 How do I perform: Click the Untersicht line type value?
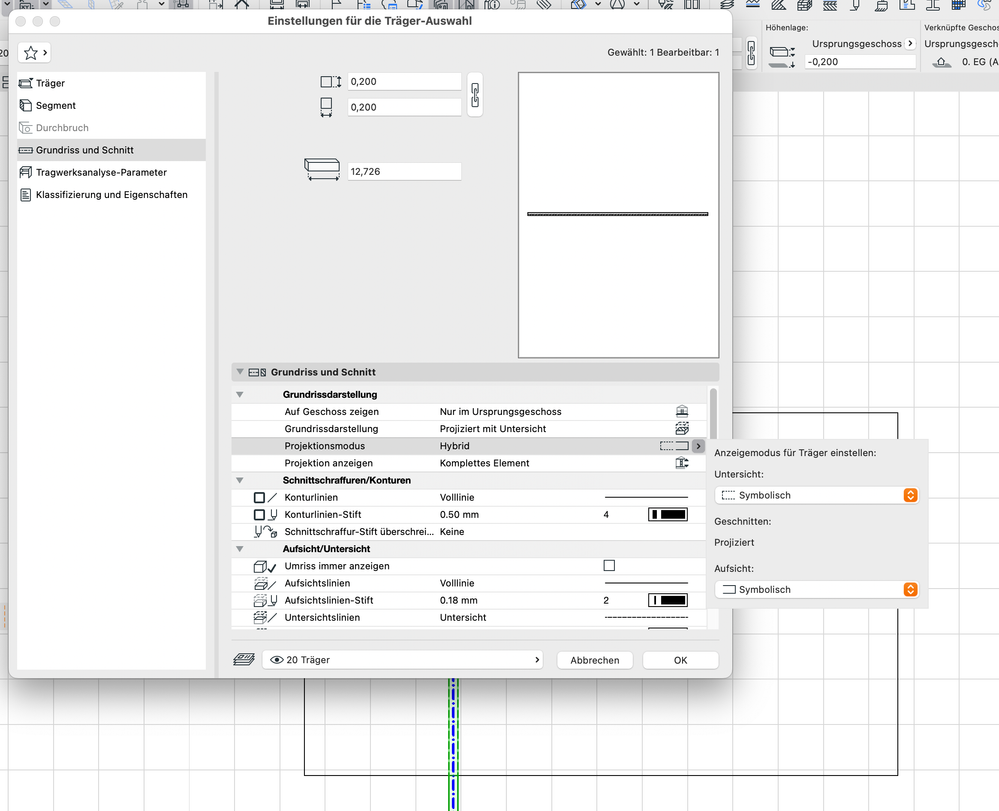pyautogui.click(x=463, y=617)
